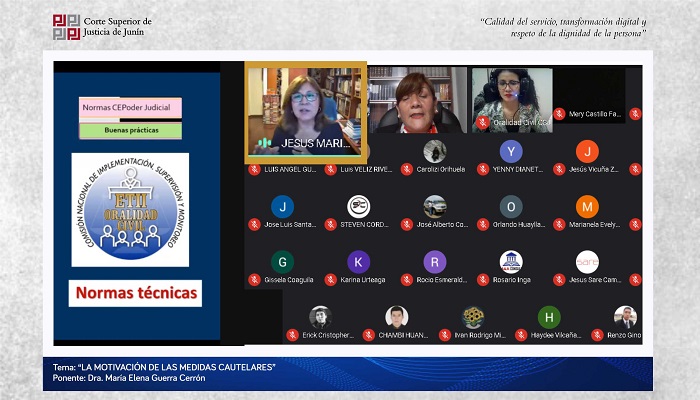Select the blue J avatar of Jose Luis Santa
The height and width of the screenshot is (400, 700).
coord(283,207)
